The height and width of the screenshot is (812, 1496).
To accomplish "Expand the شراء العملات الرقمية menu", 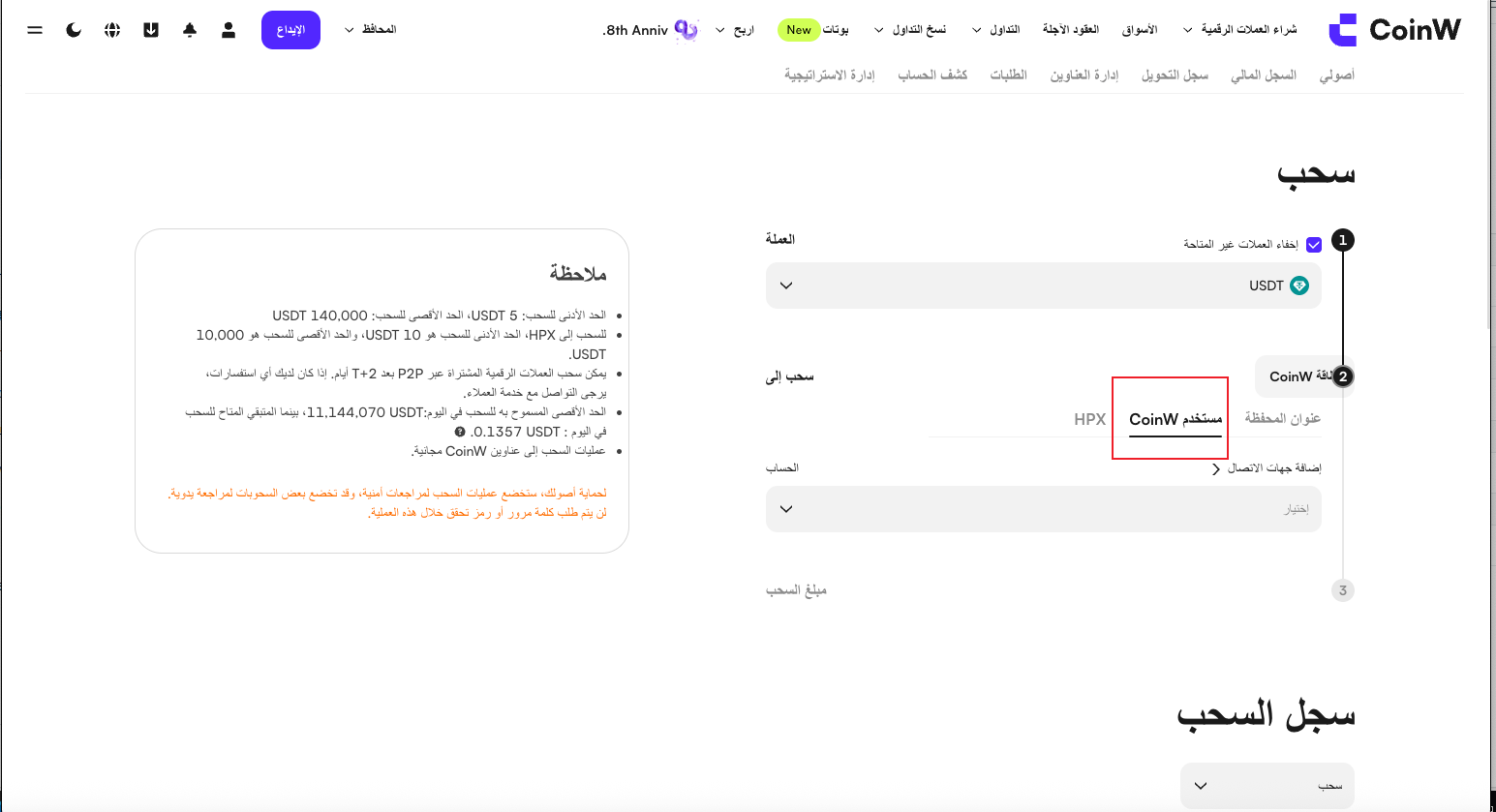I will pyautogui.click(x=1240, y=30).
